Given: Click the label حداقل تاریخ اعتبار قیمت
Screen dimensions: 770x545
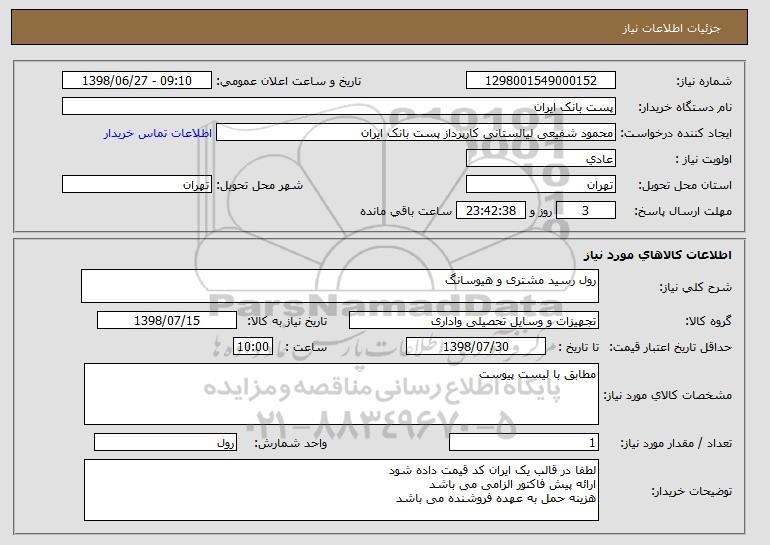Looking at the screenshot, I should pyautogui.click(x=671, y=348).
